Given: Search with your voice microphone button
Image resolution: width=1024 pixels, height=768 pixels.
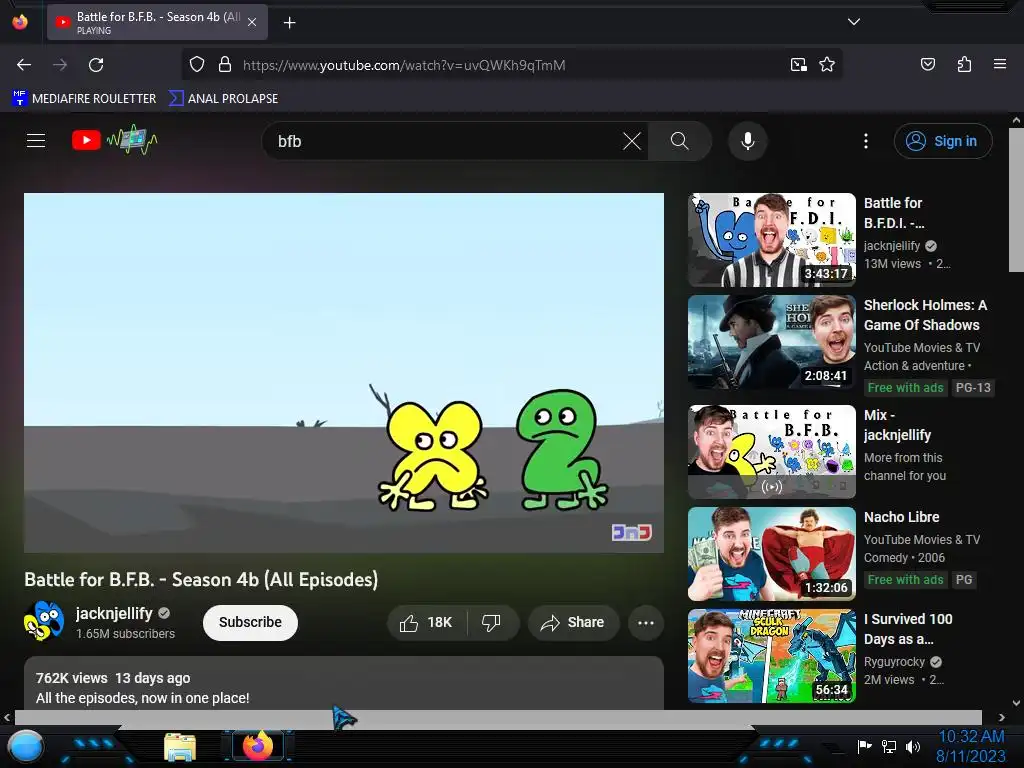Looking at the screenshot, I should coord(748,141).
